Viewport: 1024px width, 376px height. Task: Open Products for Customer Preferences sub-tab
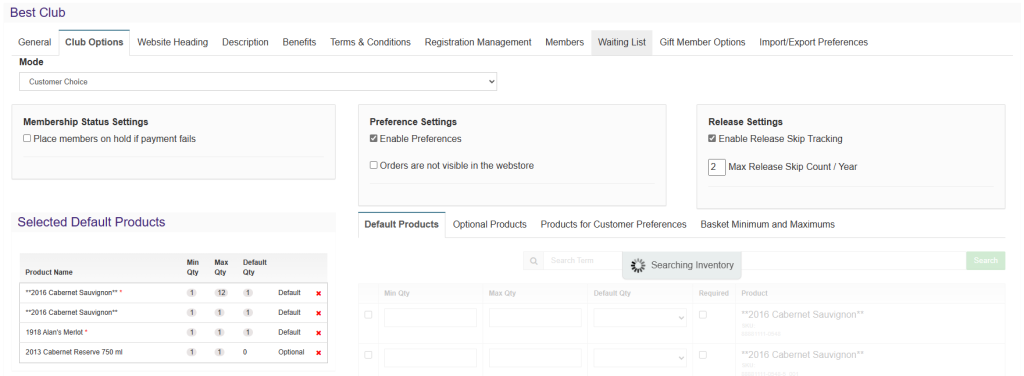[613, 224]
